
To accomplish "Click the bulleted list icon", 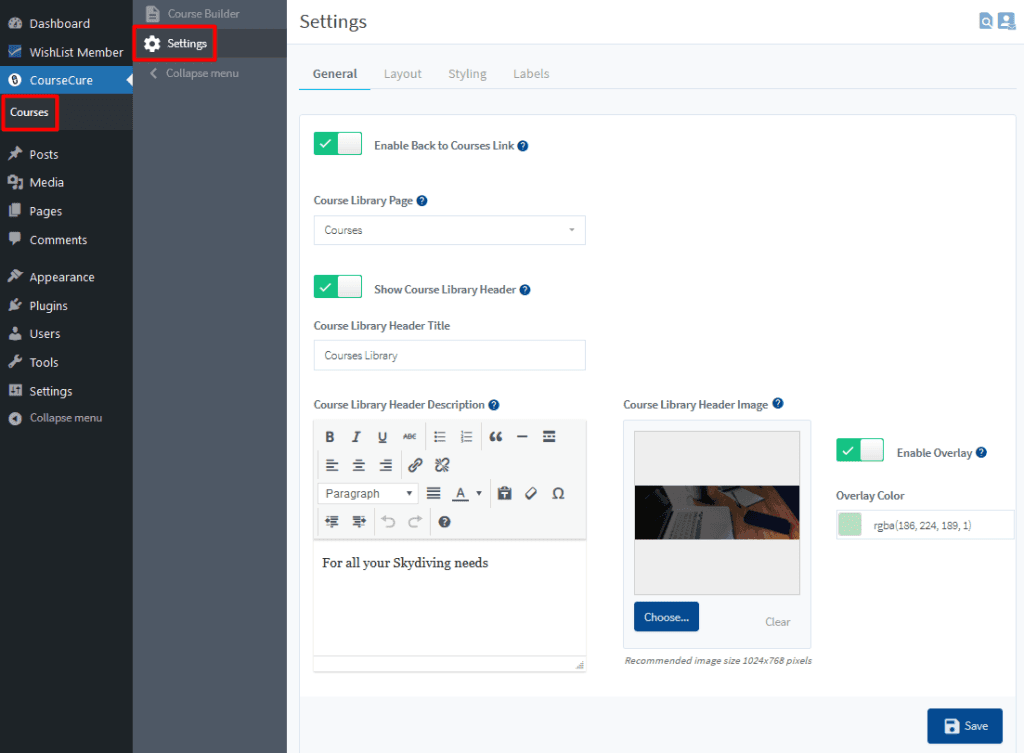I will (x=439, y=437).
